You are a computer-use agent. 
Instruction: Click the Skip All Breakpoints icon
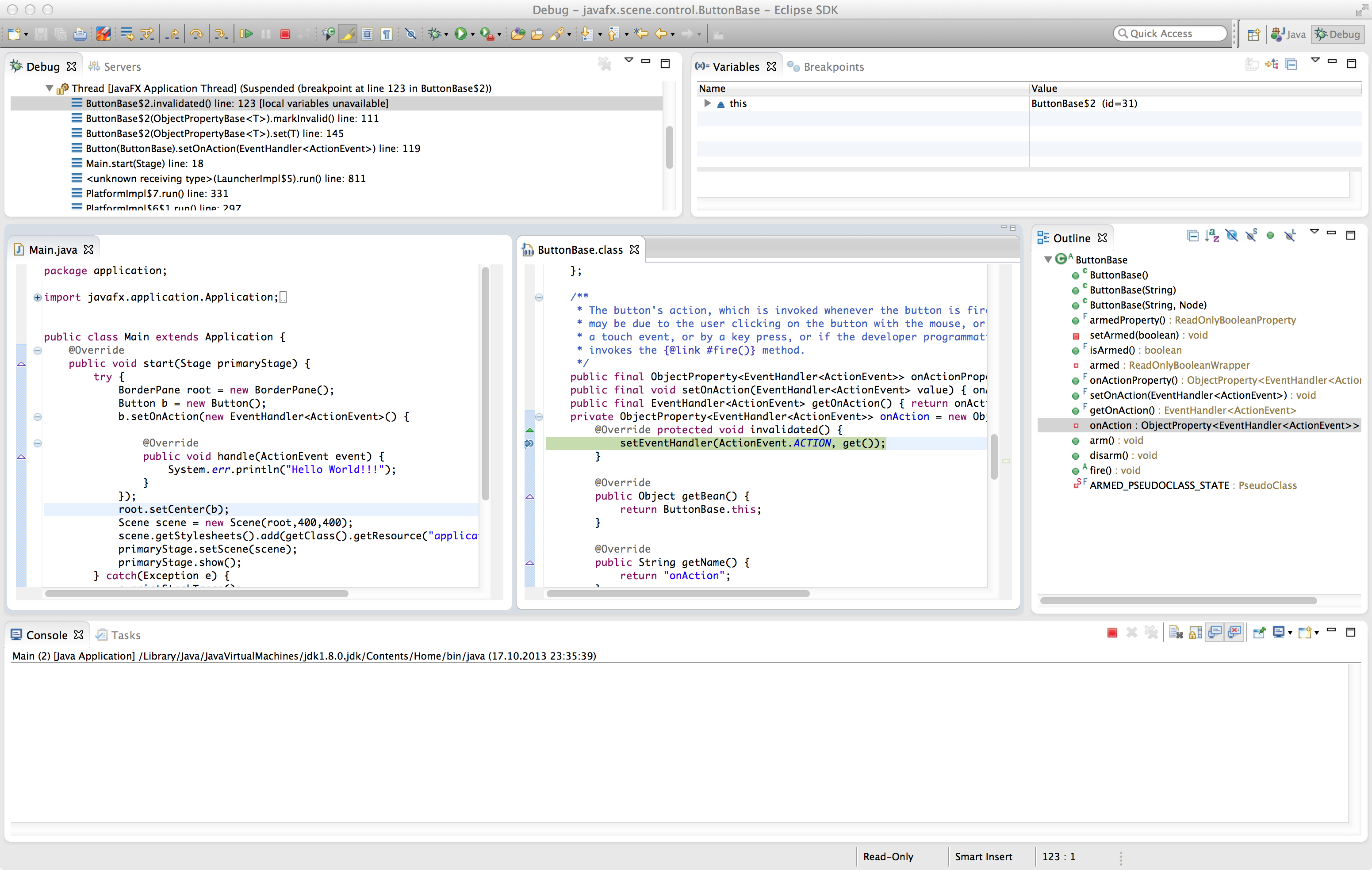point(410,34)
